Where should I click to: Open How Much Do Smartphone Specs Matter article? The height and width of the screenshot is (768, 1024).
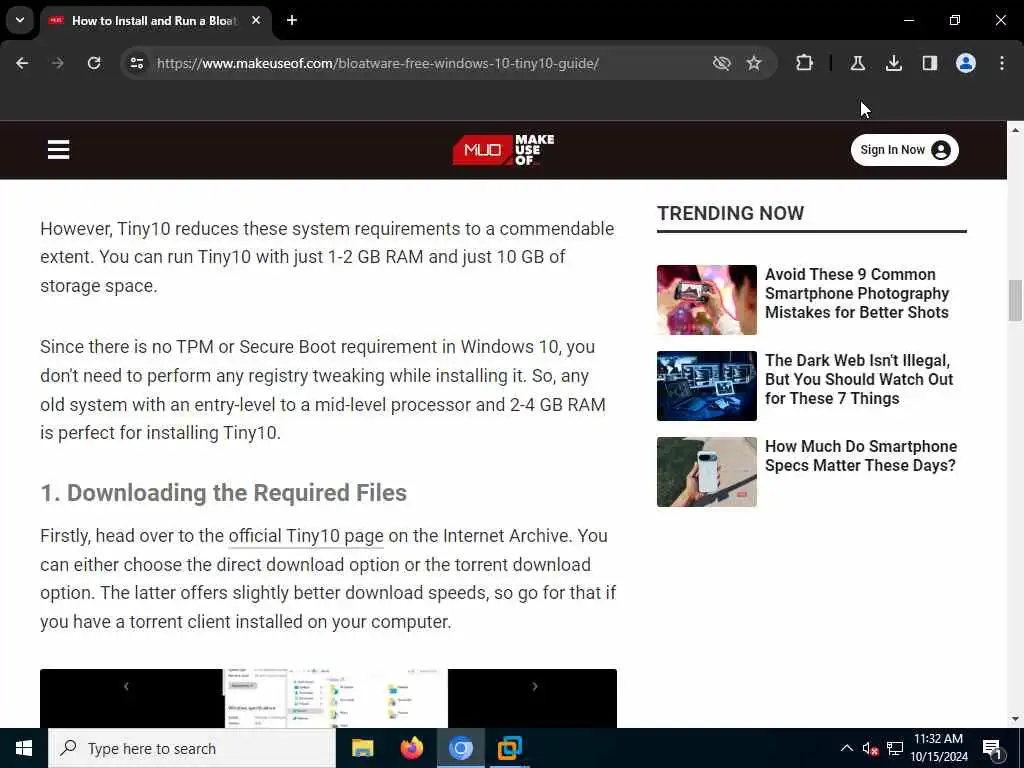pos(861,456)
